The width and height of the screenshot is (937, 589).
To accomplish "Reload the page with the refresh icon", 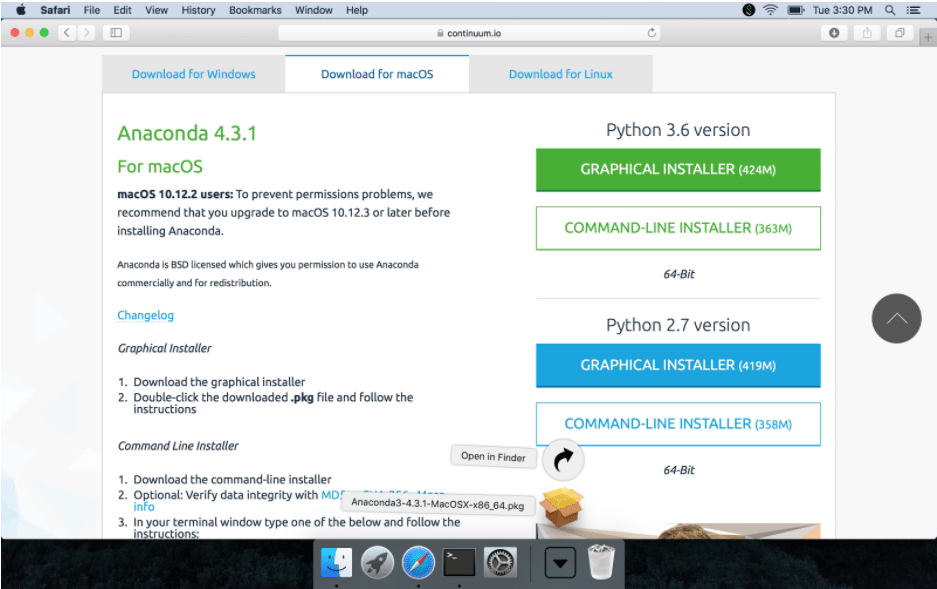I will [x=651, y=33].
